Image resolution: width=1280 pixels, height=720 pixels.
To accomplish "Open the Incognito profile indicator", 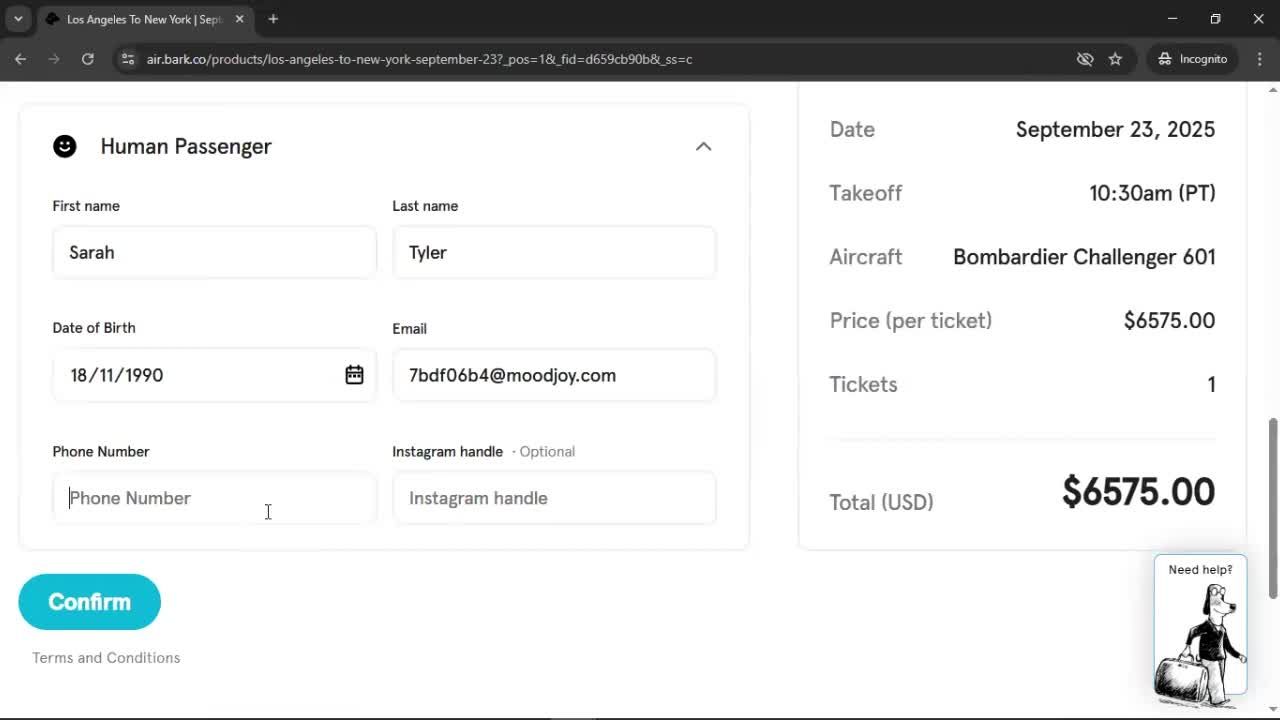I will (x=1193, y=59).
